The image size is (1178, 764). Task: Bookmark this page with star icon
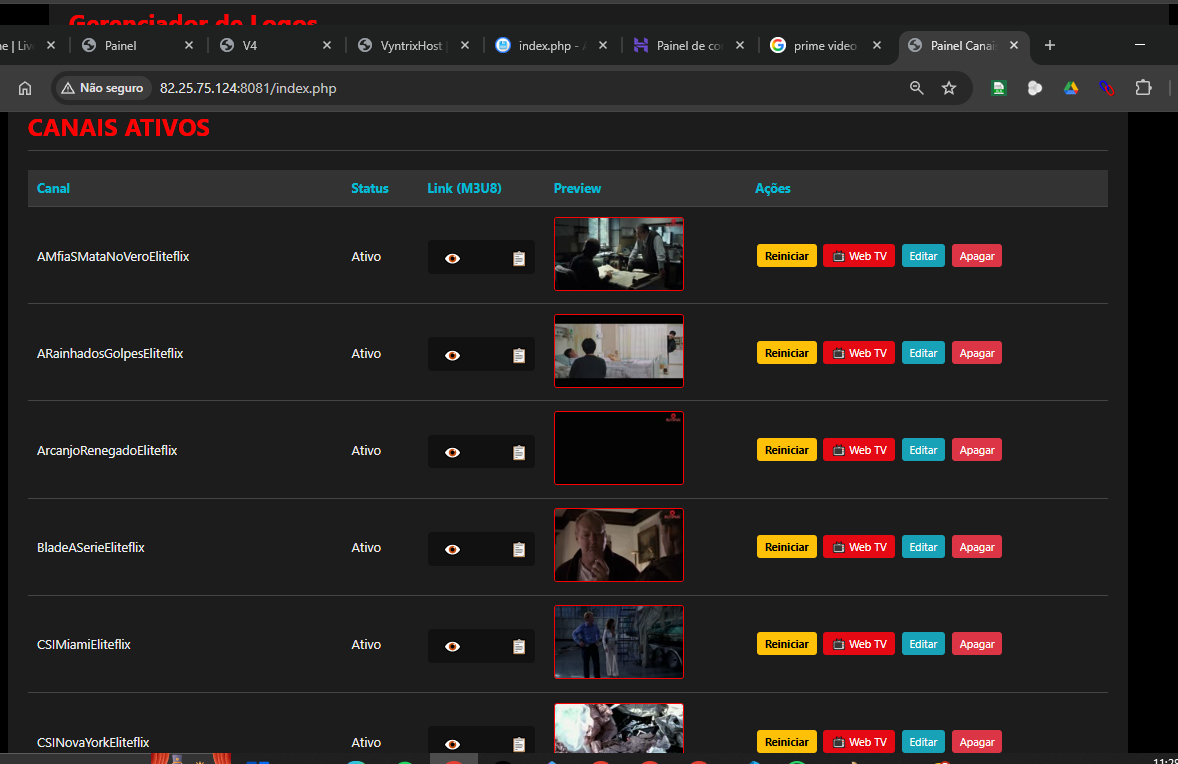coord(948,88)
